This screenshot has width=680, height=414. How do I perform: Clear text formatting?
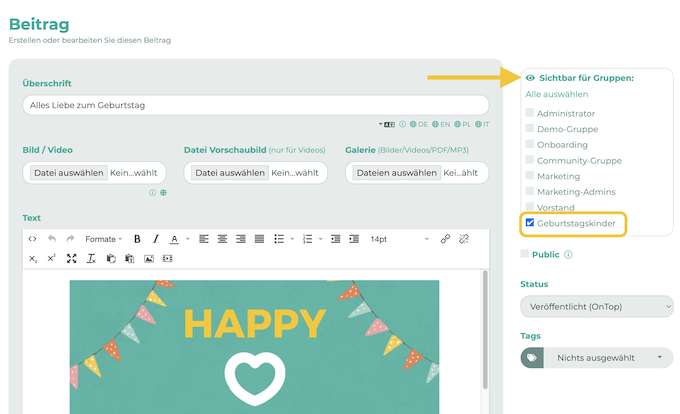[91, 259]
